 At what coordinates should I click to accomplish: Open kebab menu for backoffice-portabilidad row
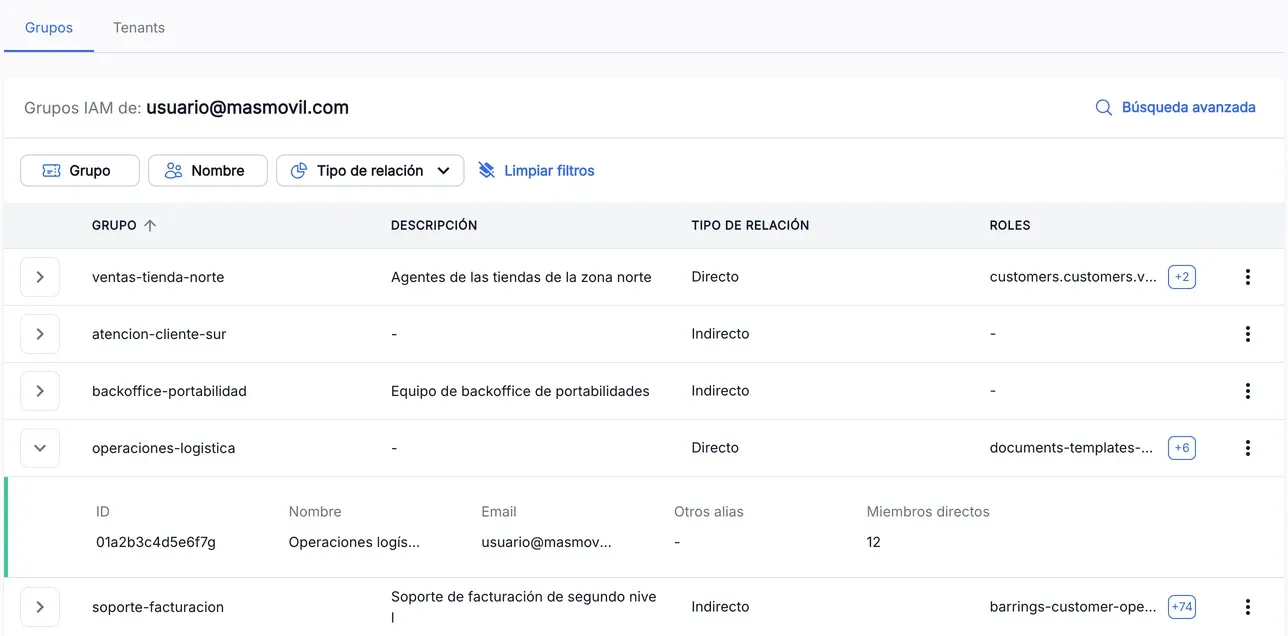(1247, 391)
